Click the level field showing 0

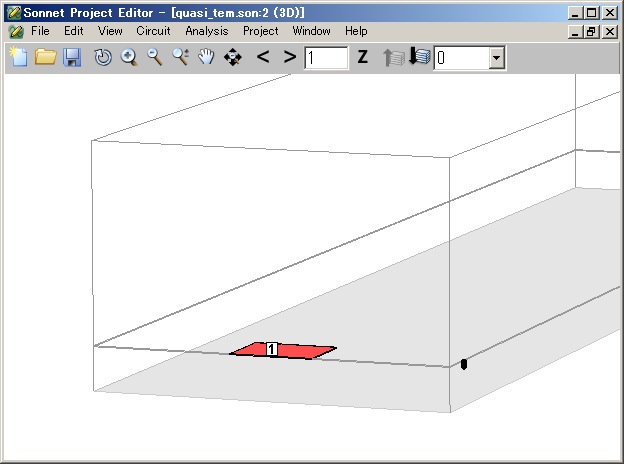[x=462, y=58]
